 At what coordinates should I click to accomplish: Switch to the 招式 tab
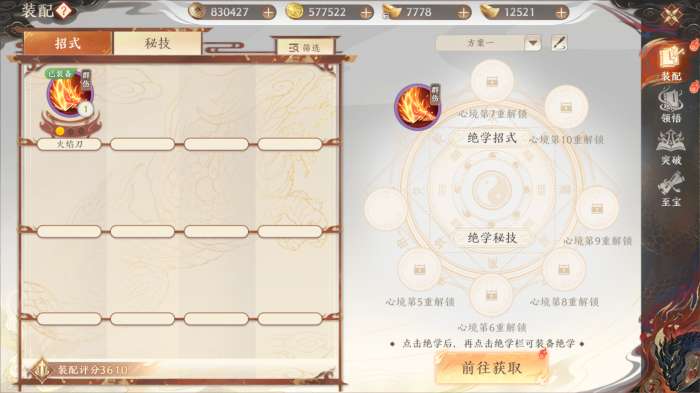(x=67, y=43)
